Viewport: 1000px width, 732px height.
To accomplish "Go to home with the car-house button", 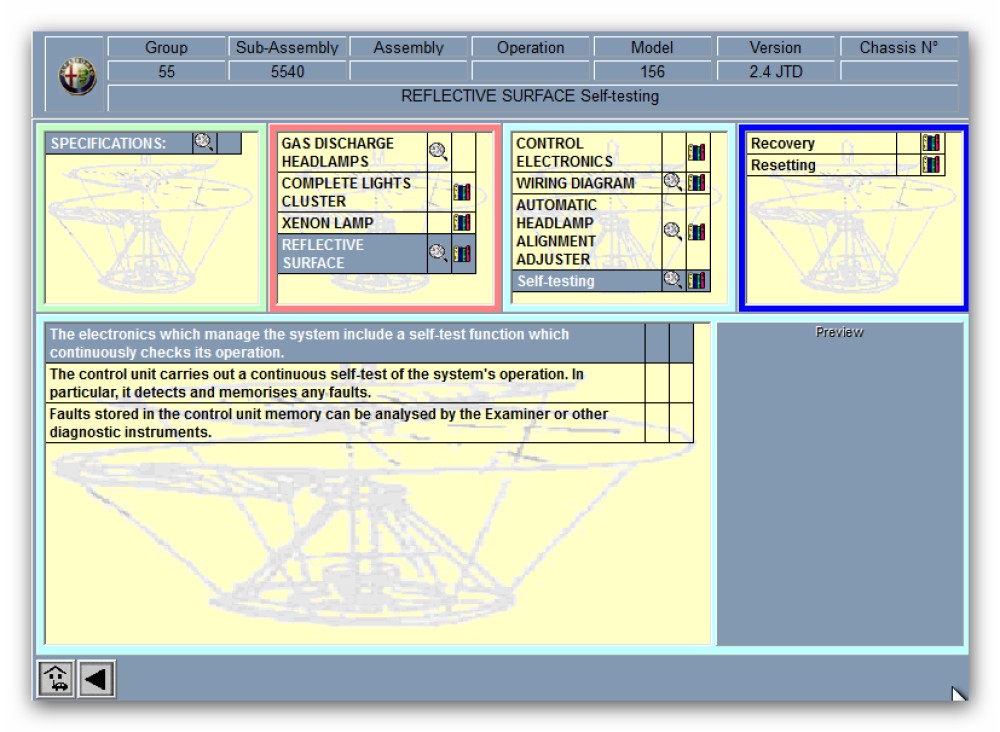I will (x=56, y=680).
